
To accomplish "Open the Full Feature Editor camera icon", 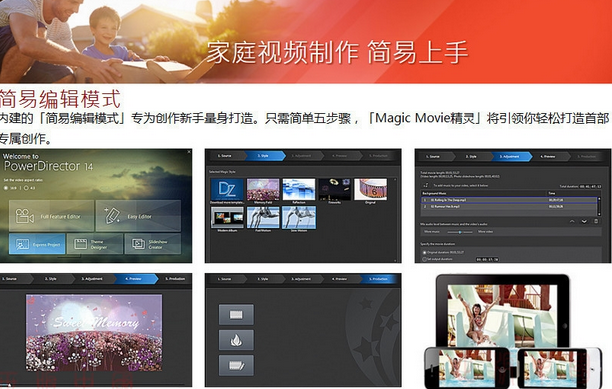I will click(24, 216).
